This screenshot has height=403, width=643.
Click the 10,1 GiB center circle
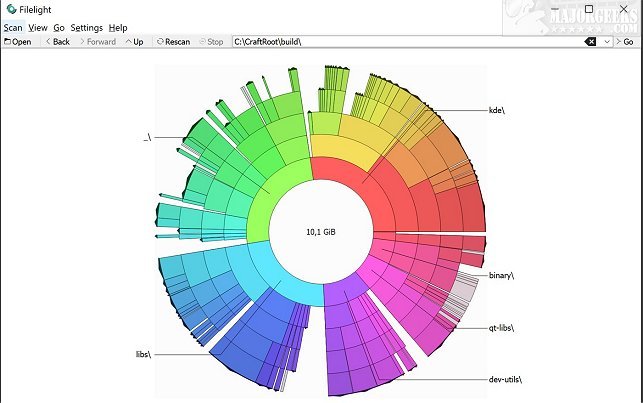(x=321, y=232)
